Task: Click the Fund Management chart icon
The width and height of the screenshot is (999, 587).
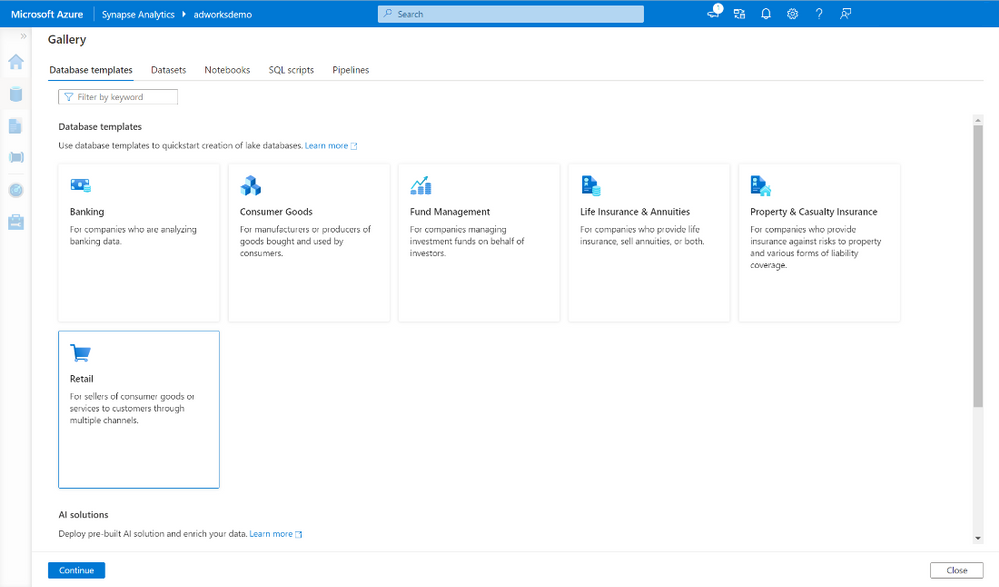Action: pos(420,185)
